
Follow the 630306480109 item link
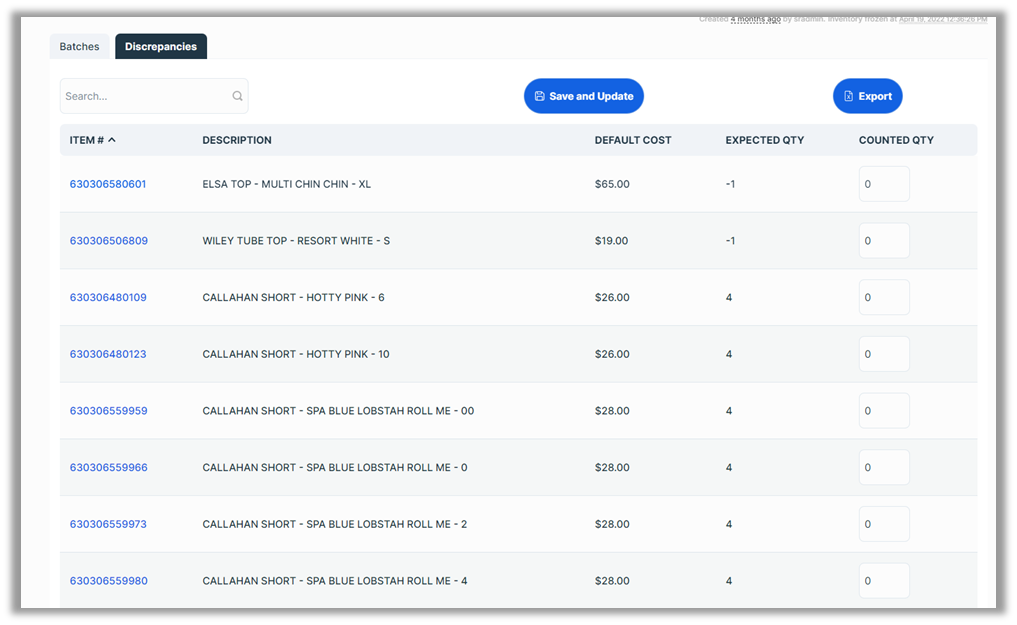pos(108,298)
